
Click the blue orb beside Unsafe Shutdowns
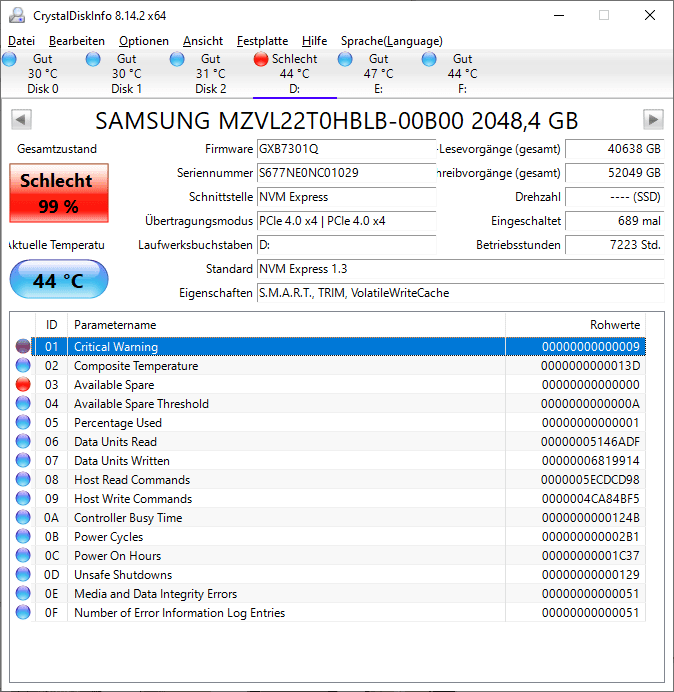pos(23,574)
